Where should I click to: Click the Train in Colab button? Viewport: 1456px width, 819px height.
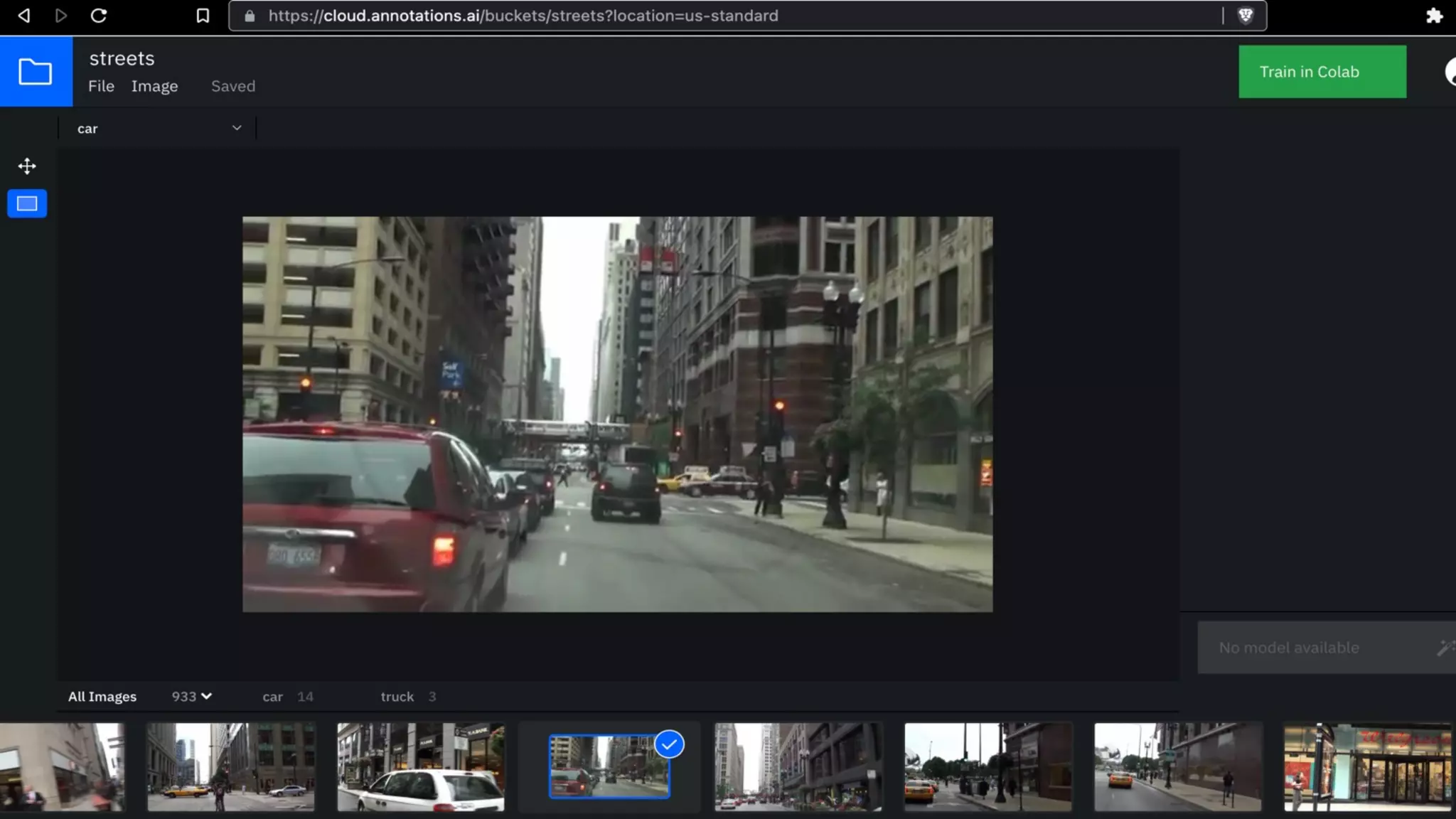tap(1322, 72)
